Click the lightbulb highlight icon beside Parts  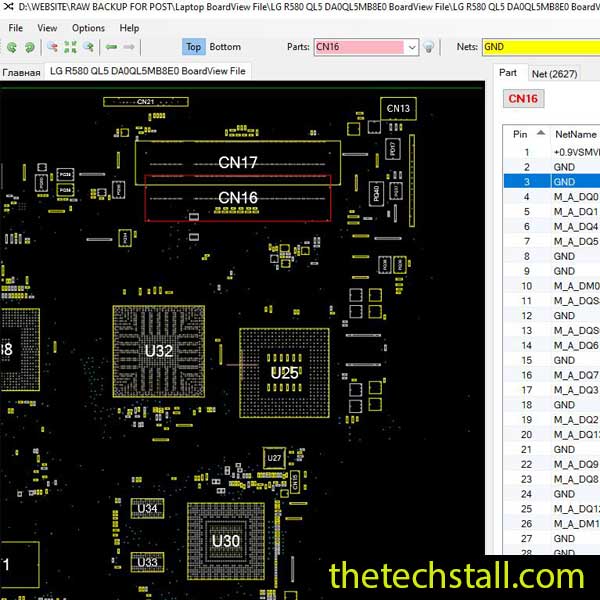429,47
